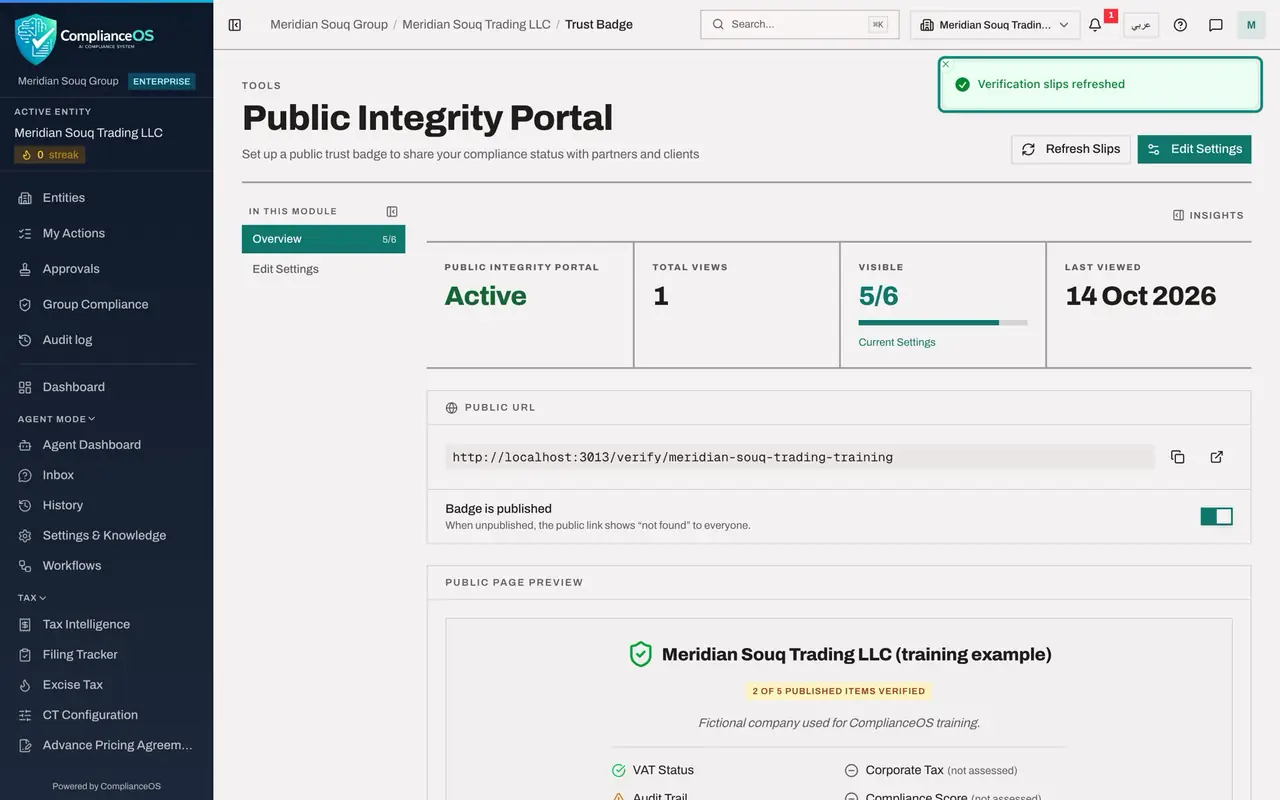Switch language to Arabic
This screenshot has width=1280, height=800.
point(1141,25)
